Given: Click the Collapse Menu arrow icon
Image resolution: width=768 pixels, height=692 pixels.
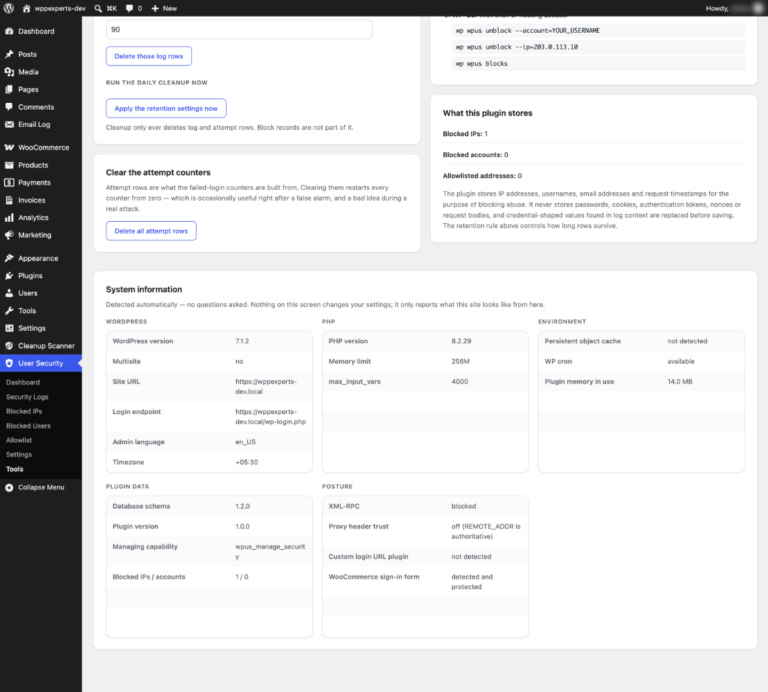Looking at the screenshot, I should click(x=9, y=488).
